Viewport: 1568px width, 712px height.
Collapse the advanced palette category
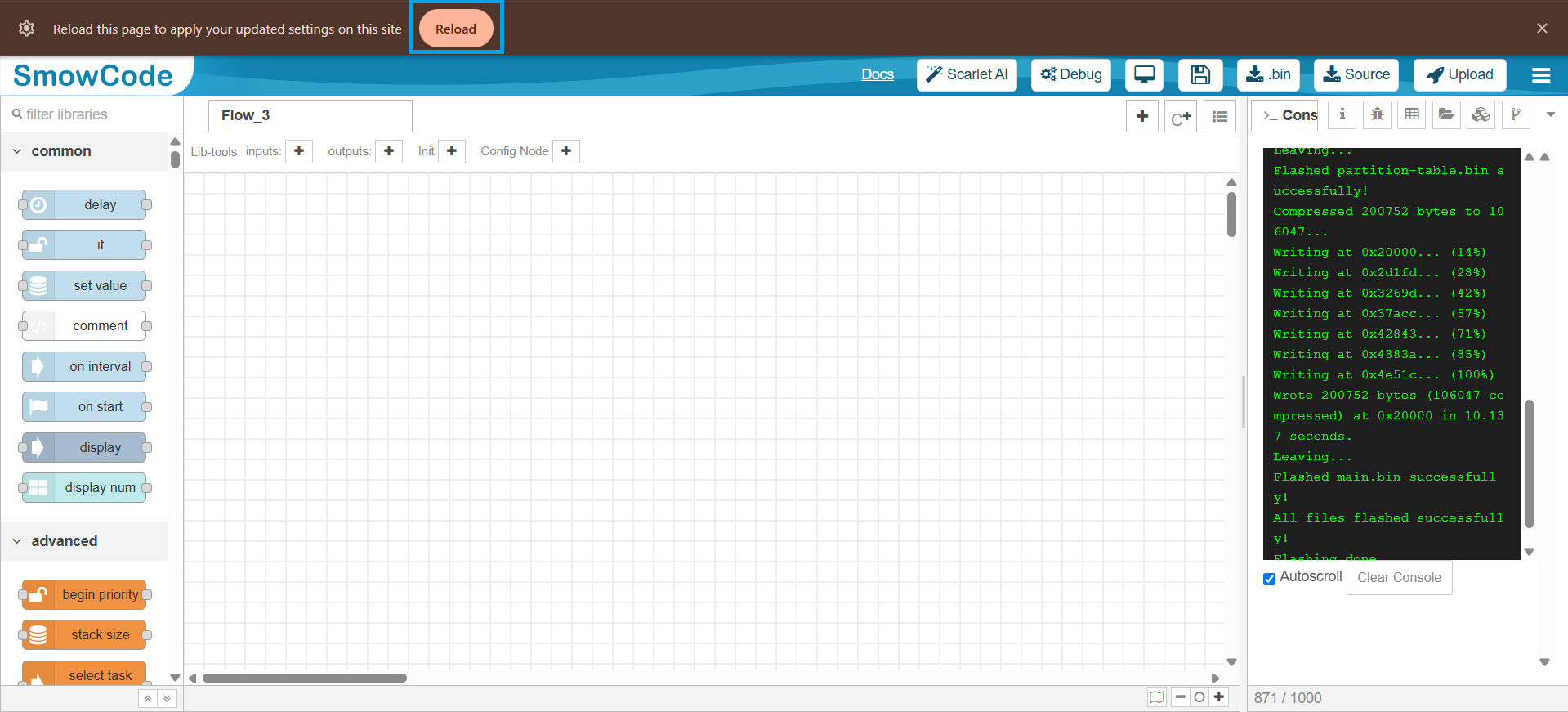(x=84, y=541)
